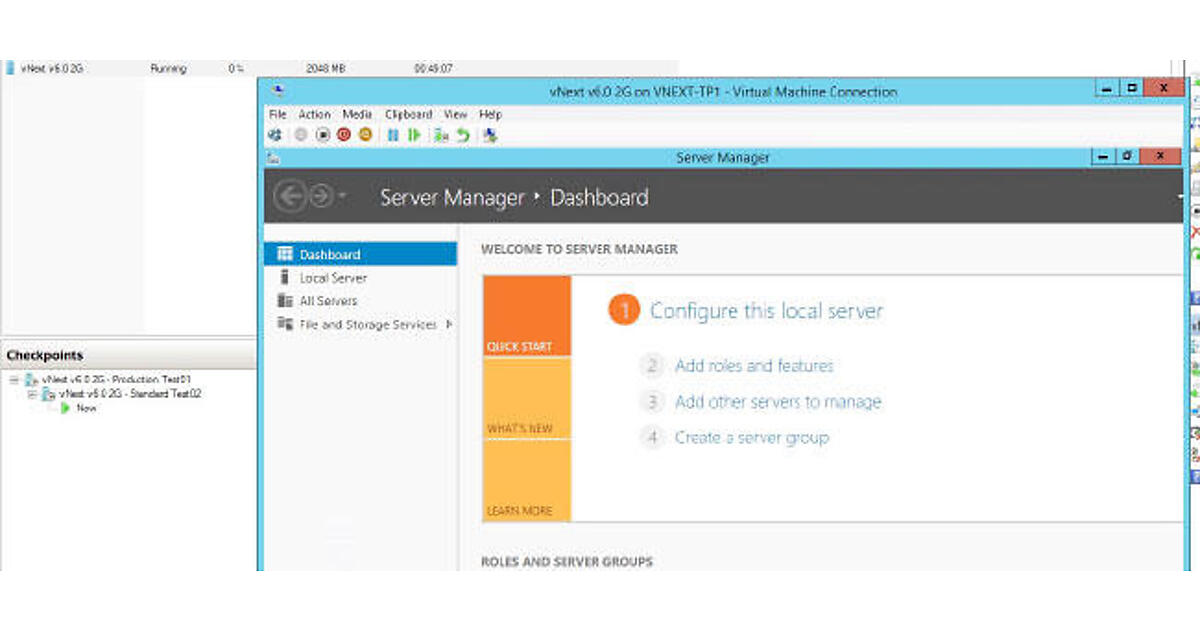Click the VM Connection window title icon

coord(277,90)
